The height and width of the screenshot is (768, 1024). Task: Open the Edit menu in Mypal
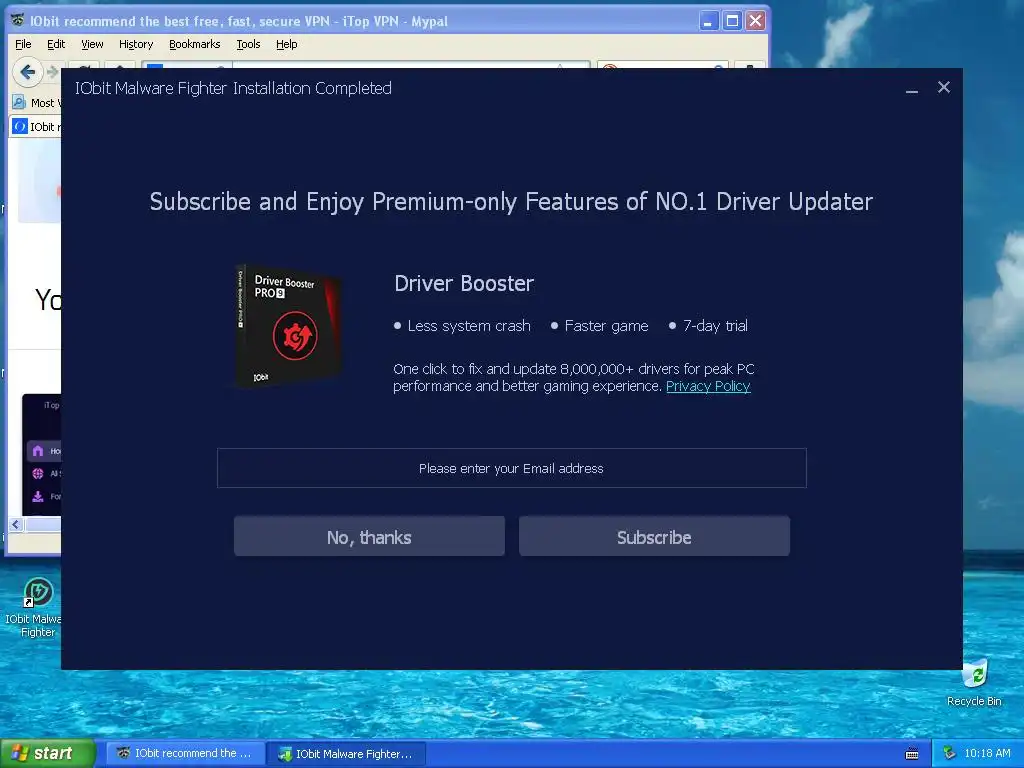click(56, 44)
